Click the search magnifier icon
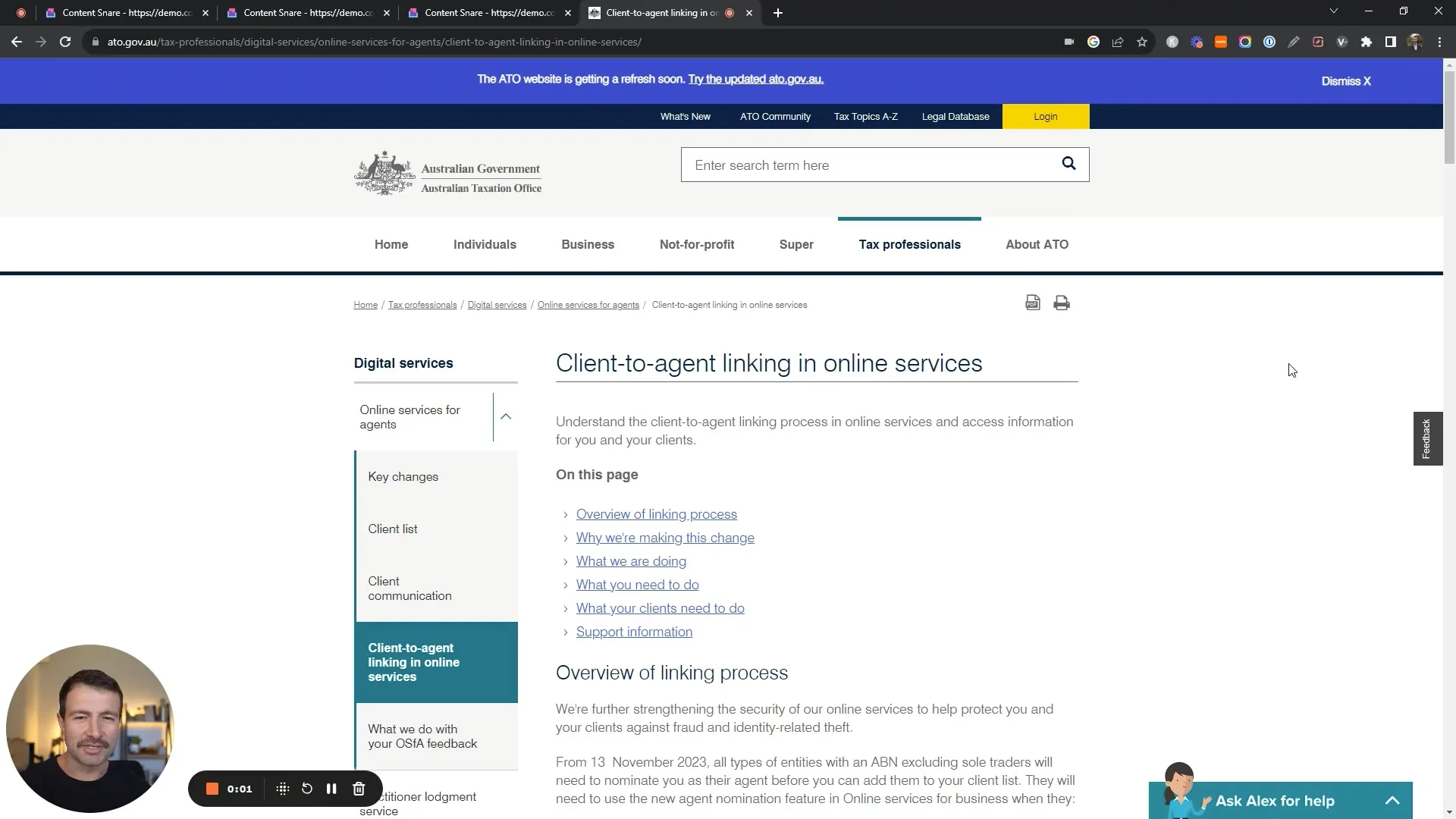This screenshot has height=819, width=1456. pyautogui.click(x=1068, y=164)
